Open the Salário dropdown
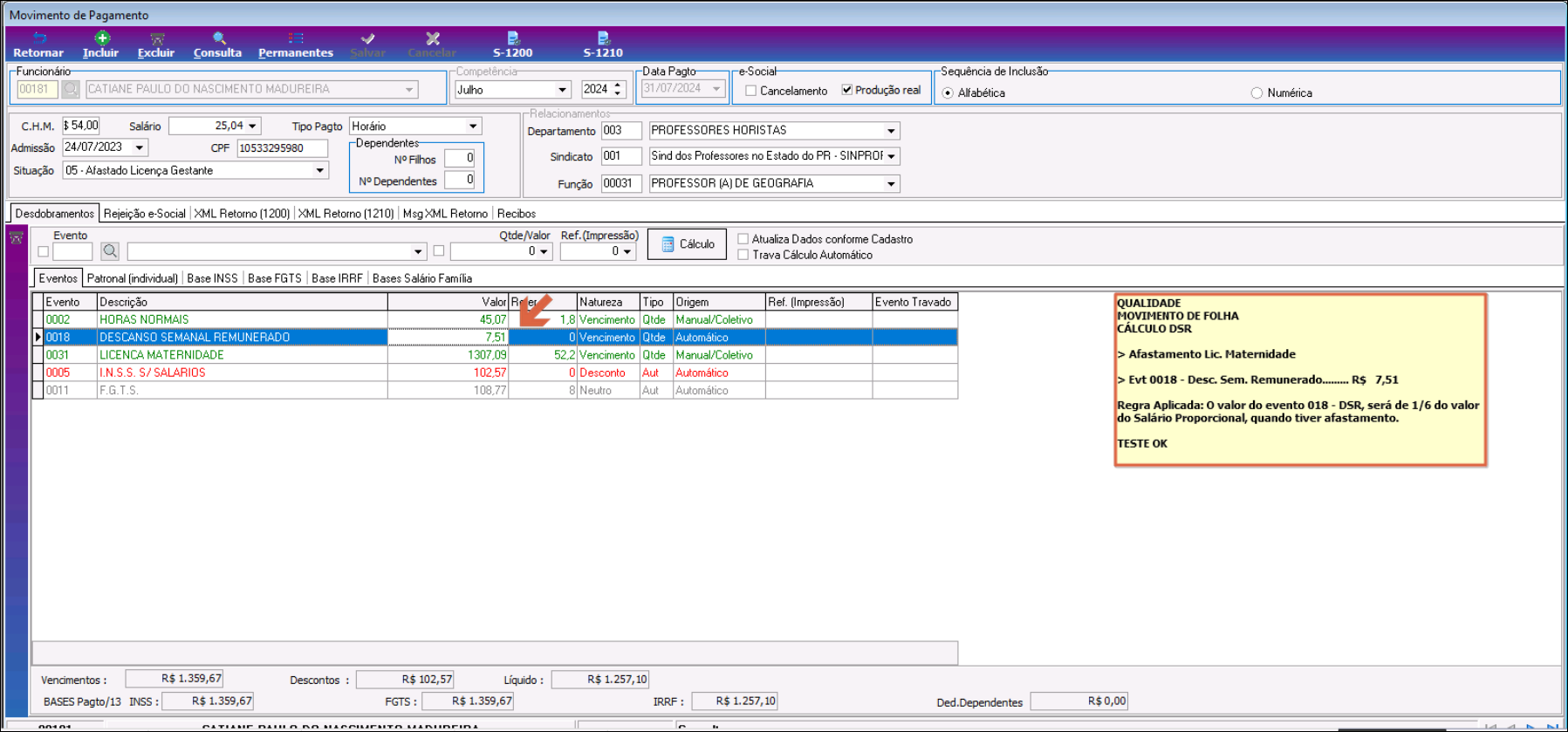The image size is (1568, 732). pyautogui.click(x=252, y=126)
